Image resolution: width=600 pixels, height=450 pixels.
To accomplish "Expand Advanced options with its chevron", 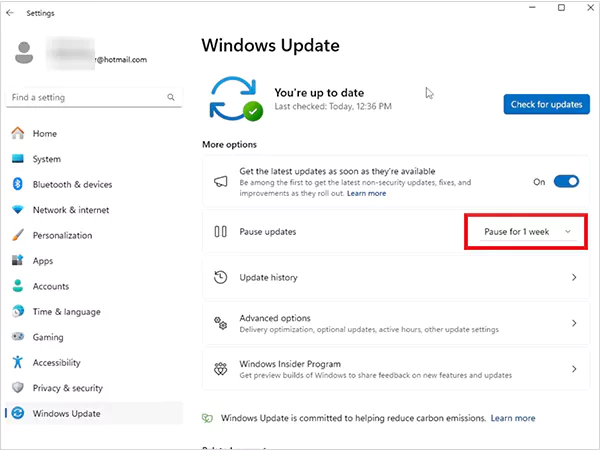I will [574, 323].
